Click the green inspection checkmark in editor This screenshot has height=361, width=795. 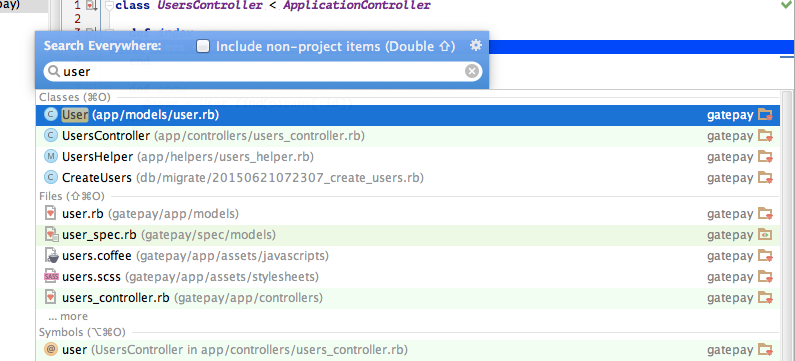pos(786,5)
